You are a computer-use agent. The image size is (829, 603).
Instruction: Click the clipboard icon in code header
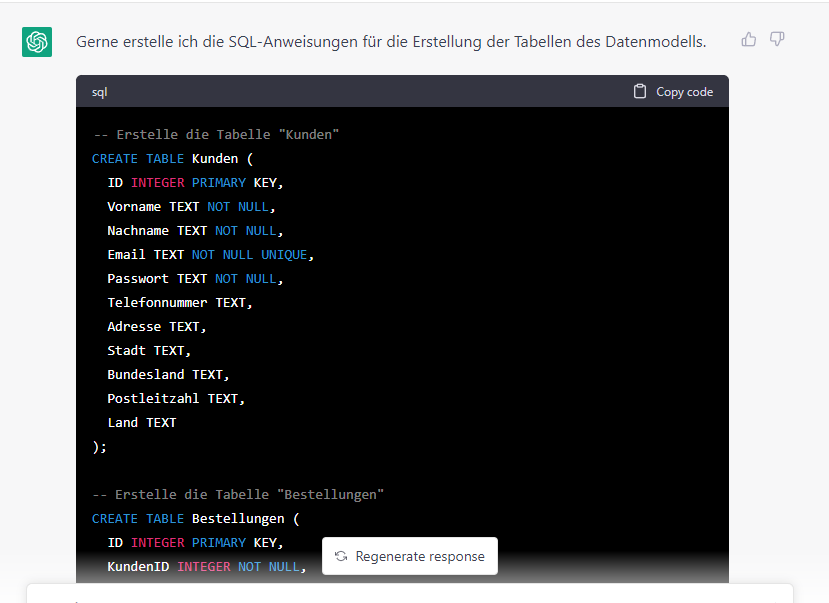pos(640,91)
